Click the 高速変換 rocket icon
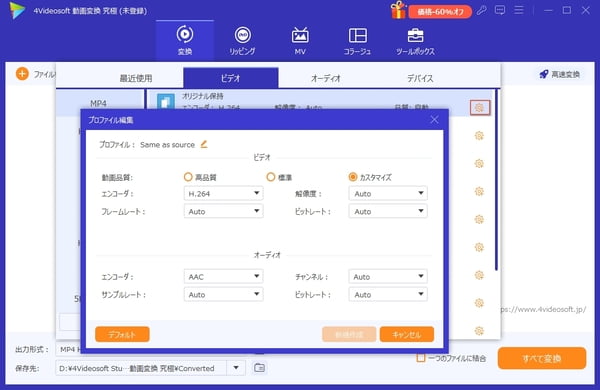This screenshot has height=390, width=600. (x=544, y=74)
